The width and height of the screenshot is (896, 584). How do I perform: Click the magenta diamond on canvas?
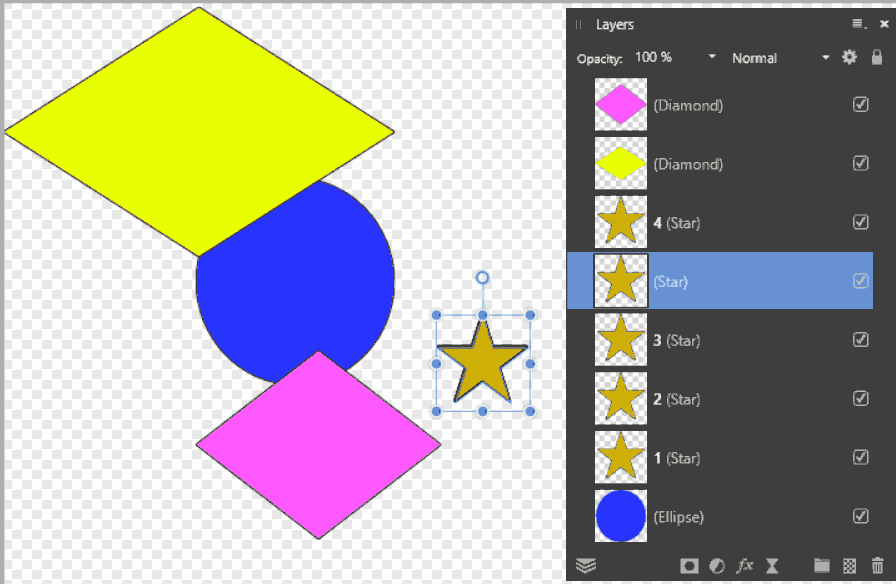click(318, 445)
